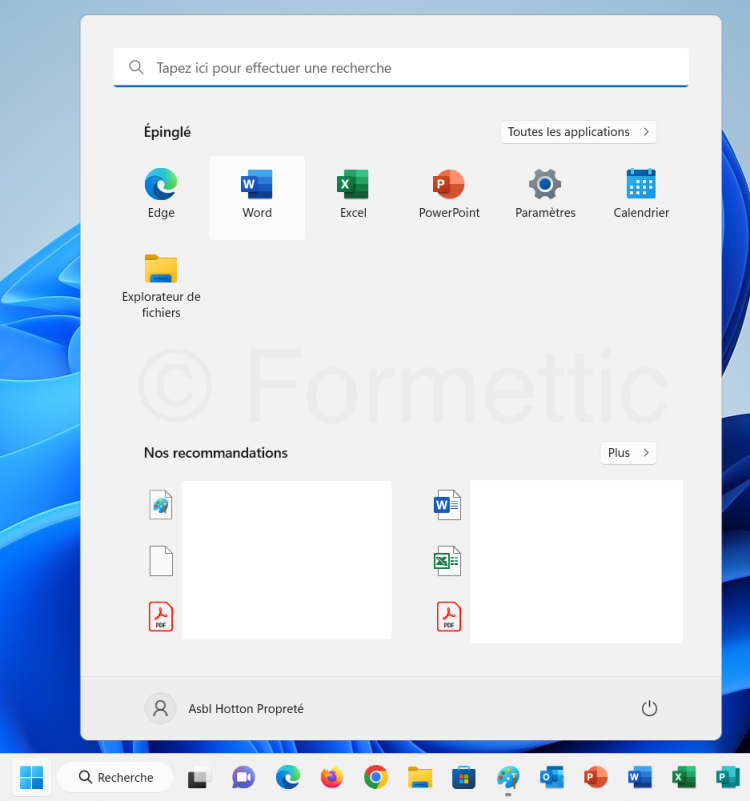Click the Recherche taskbar search box
The image size is (750, 801).
116,777
